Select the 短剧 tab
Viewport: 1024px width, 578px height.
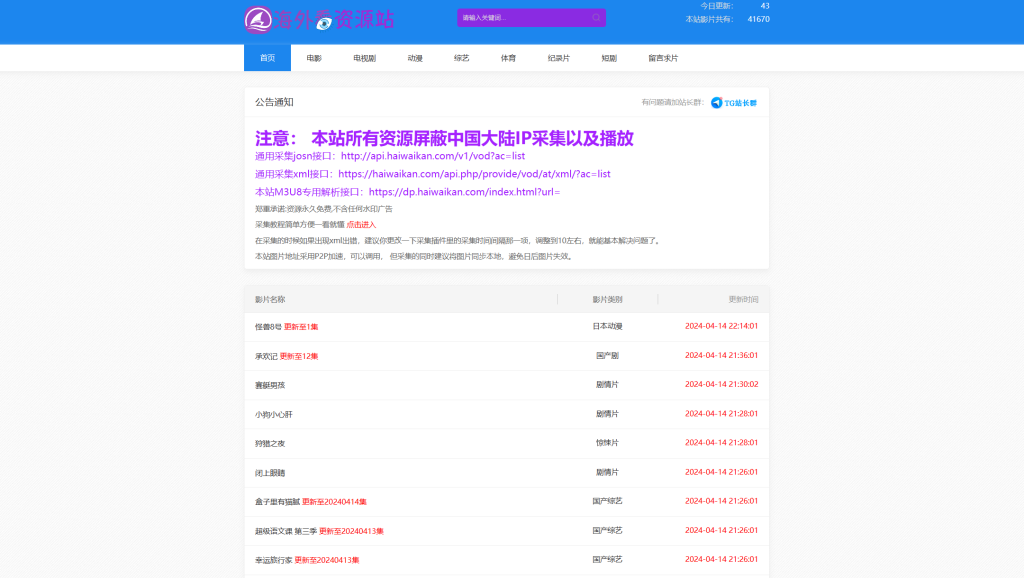coord(607,57)
